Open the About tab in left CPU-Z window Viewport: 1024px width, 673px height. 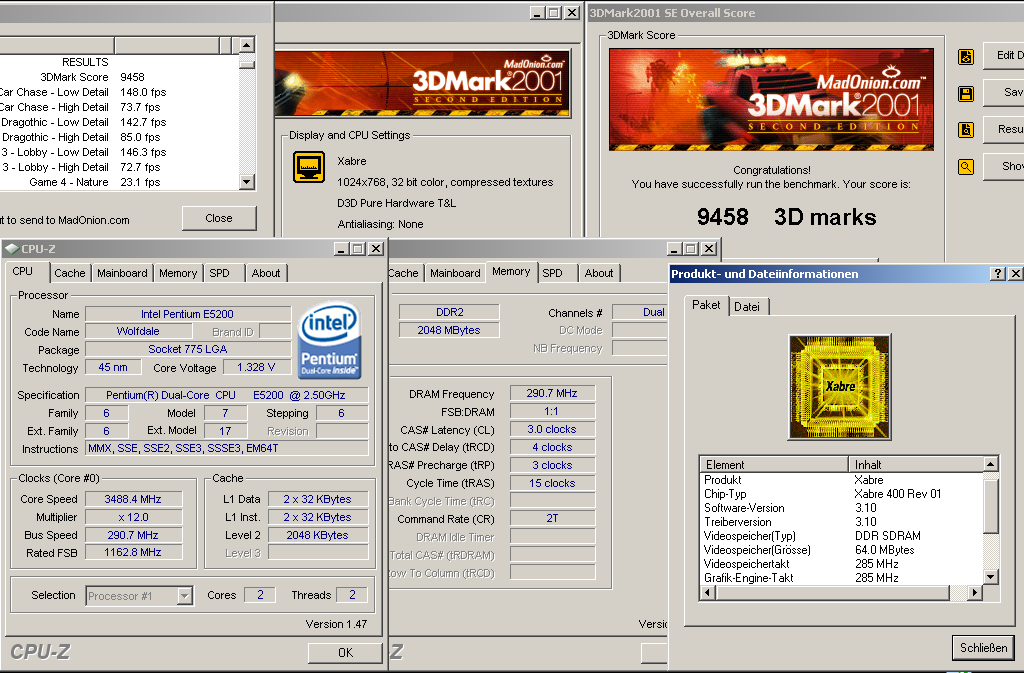pyautogui.click(x=266, y=273)
